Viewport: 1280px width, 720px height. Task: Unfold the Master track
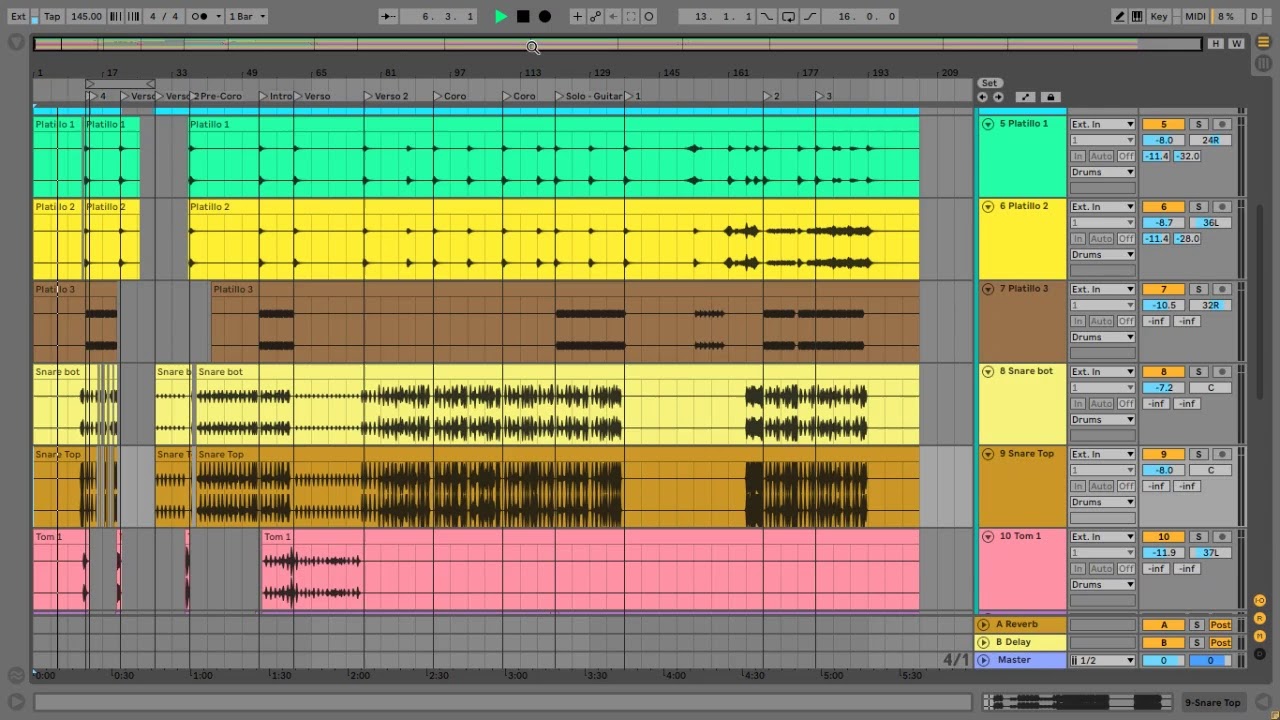coord(984,660)
